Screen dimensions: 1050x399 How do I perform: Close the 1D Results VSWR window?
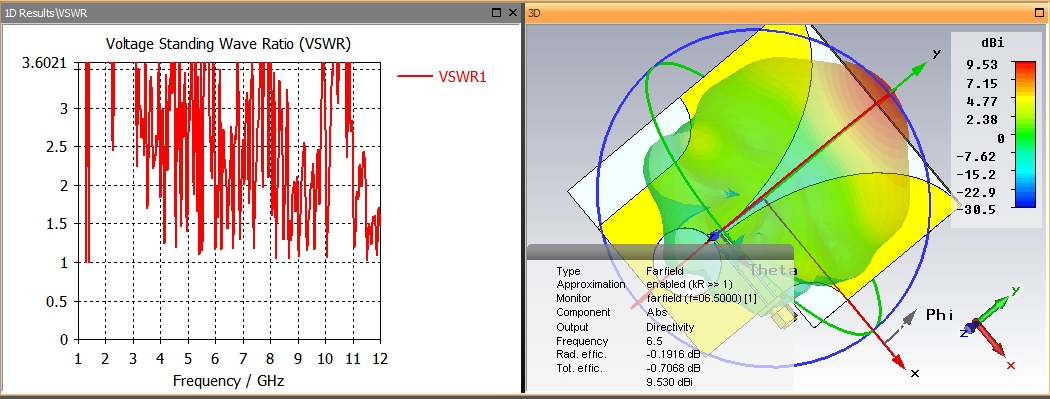(512, 12)
